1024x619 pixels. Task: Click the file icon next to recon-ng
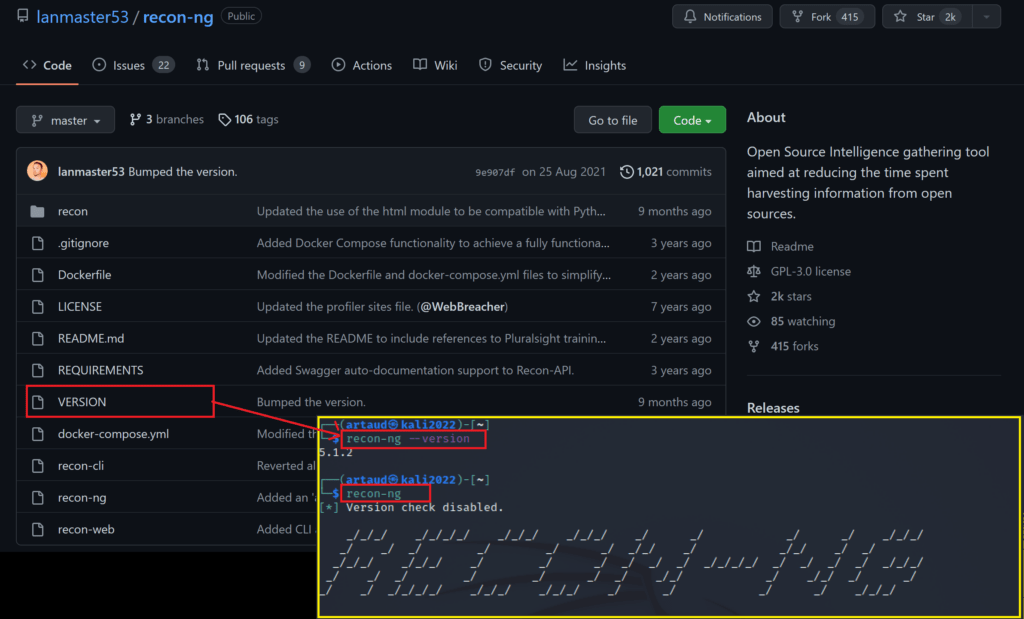pyautogui.click(x=38, y=498)
